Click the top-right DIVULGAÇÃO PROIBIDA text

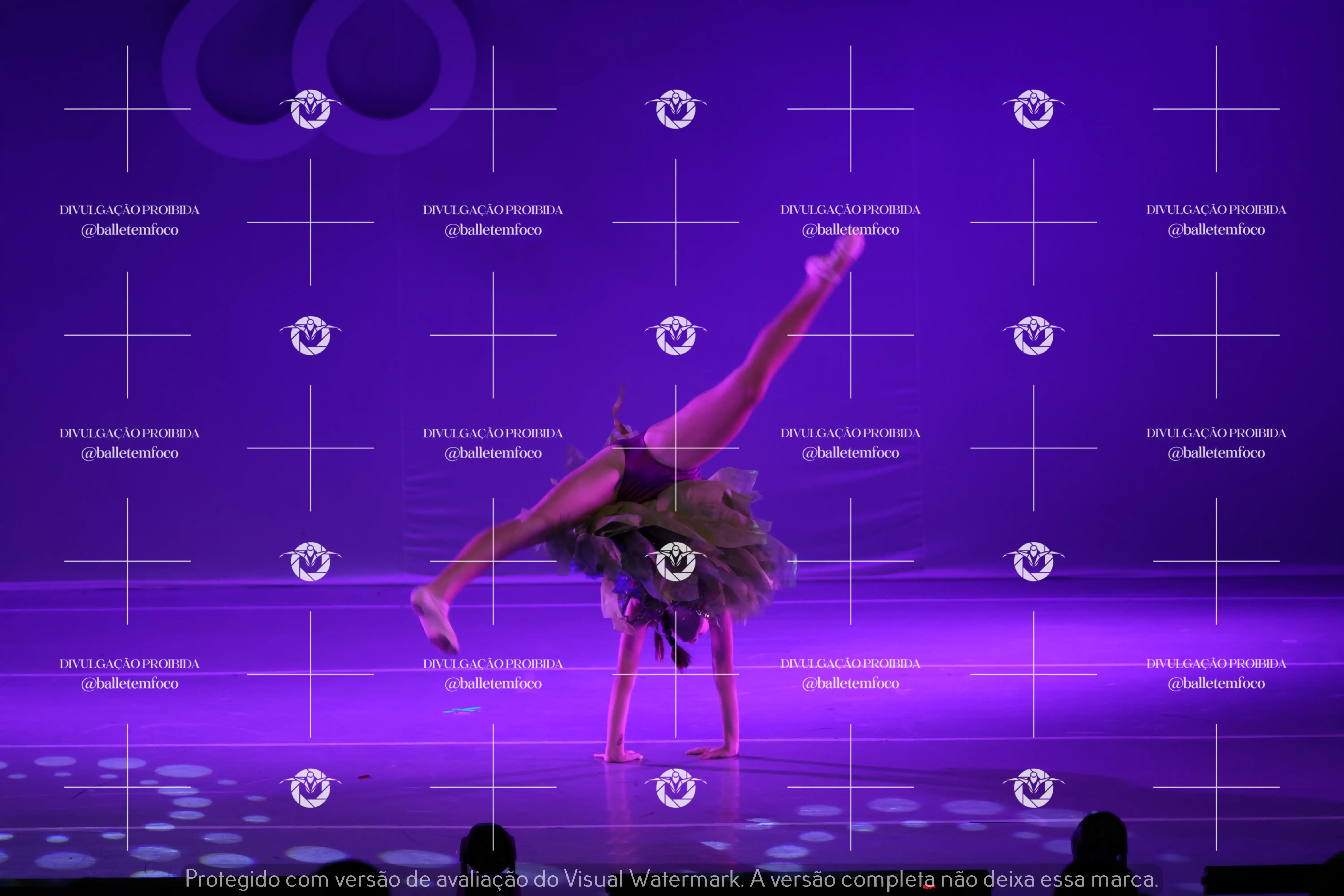tap(1216, 210)
